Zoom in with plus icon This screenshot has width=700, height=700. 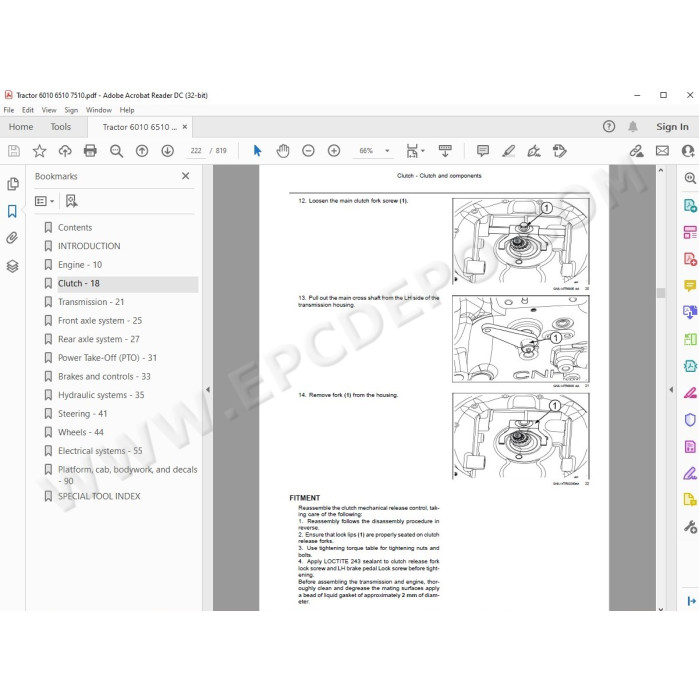[334, 151]
